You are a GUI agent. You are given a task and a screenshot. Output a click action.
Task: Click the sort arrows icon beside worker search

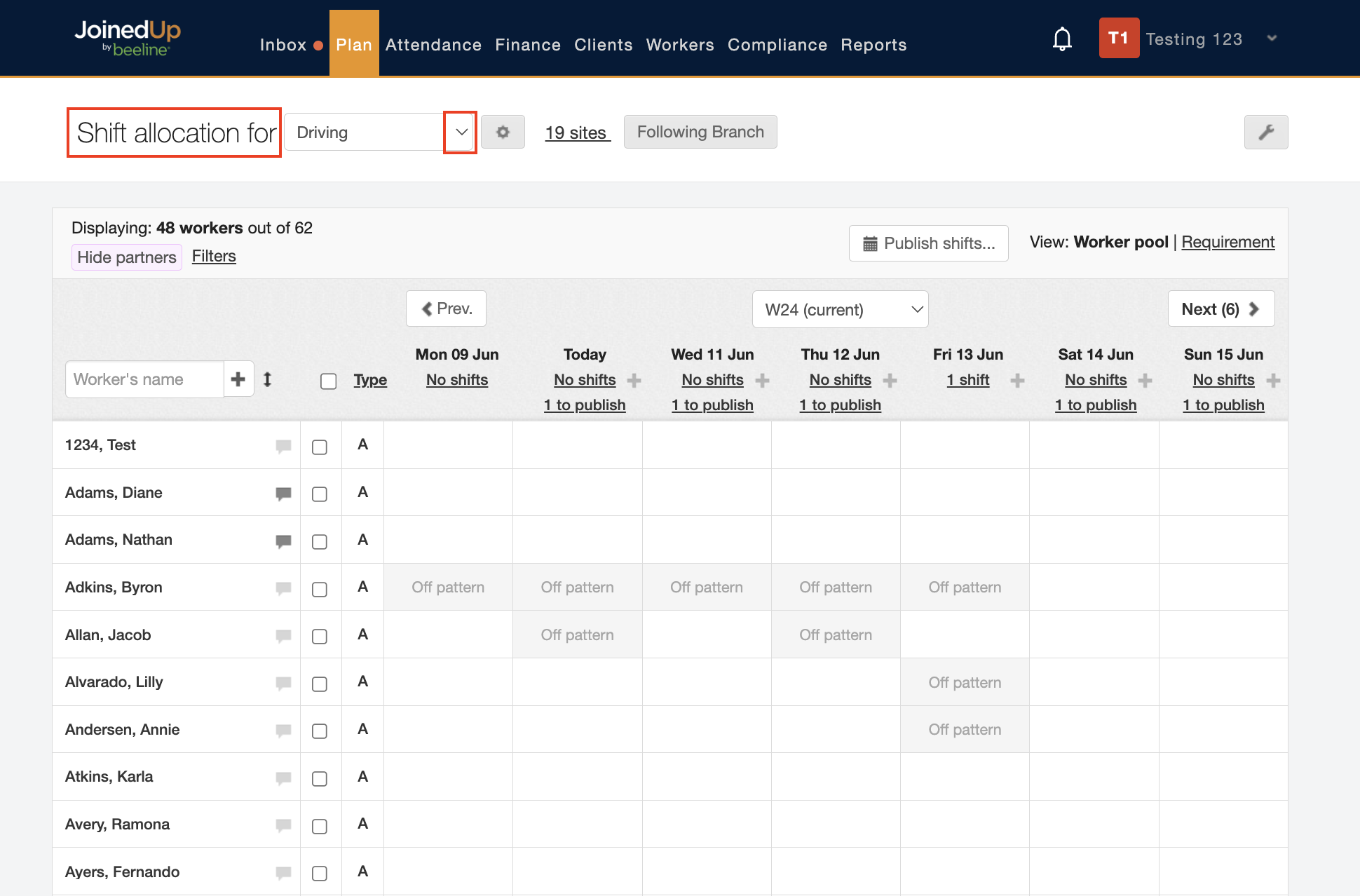click(267, 379)
